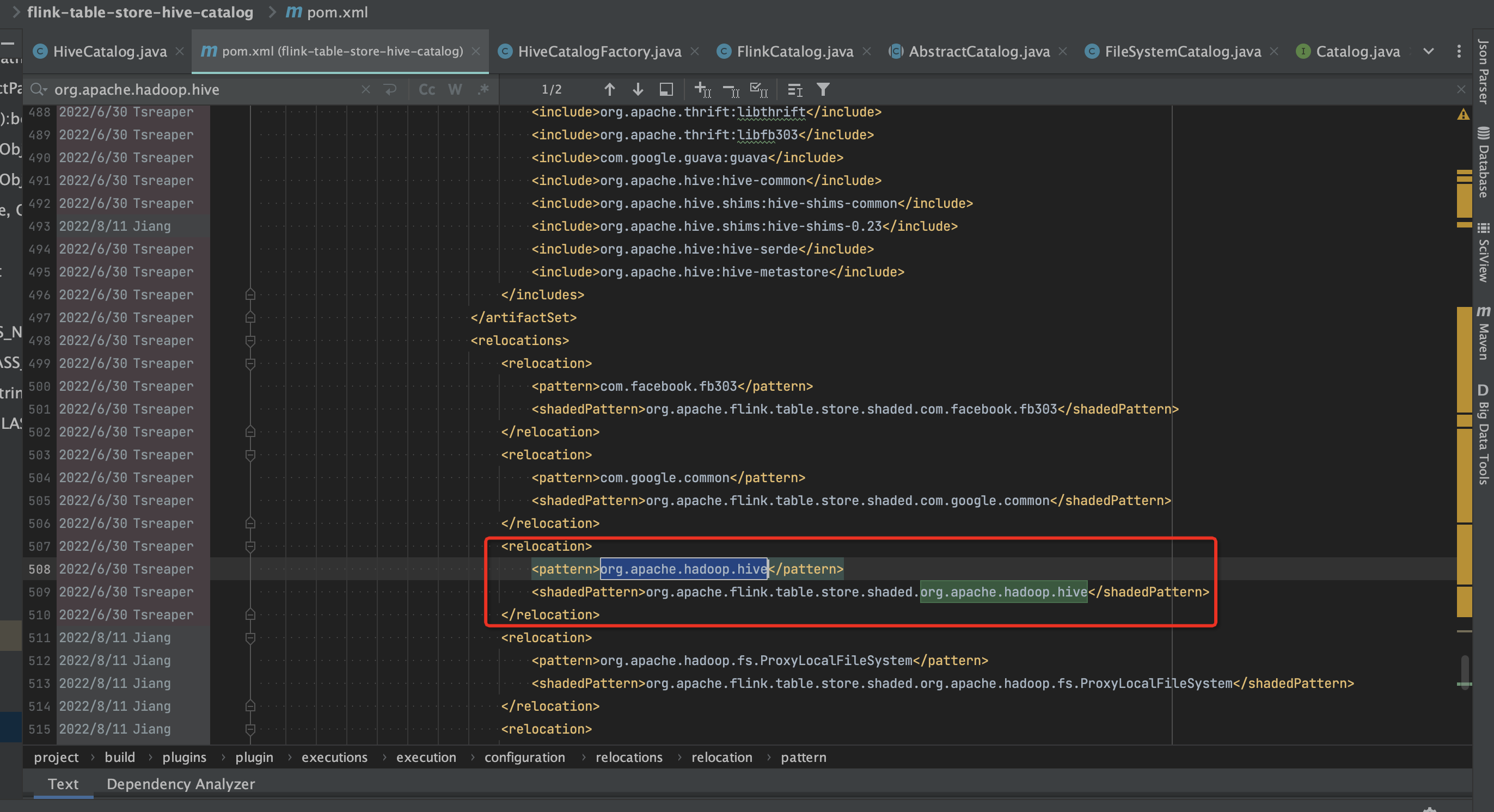This screenshot has height=812, width=1494.
Task: Click 'relocations' breadcrumb item
Action: coord(629,757)
